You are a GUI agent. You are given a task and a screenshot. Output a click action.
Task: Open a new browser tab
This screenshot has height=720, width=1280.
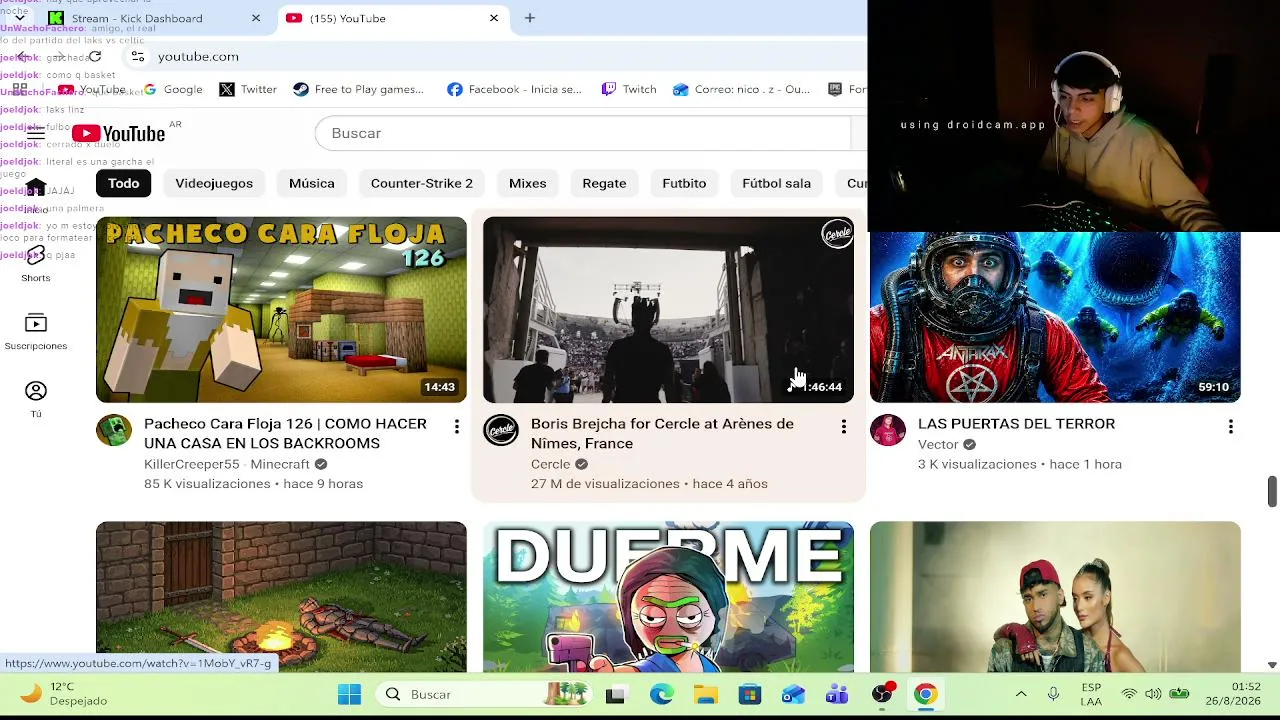point(530,18)
